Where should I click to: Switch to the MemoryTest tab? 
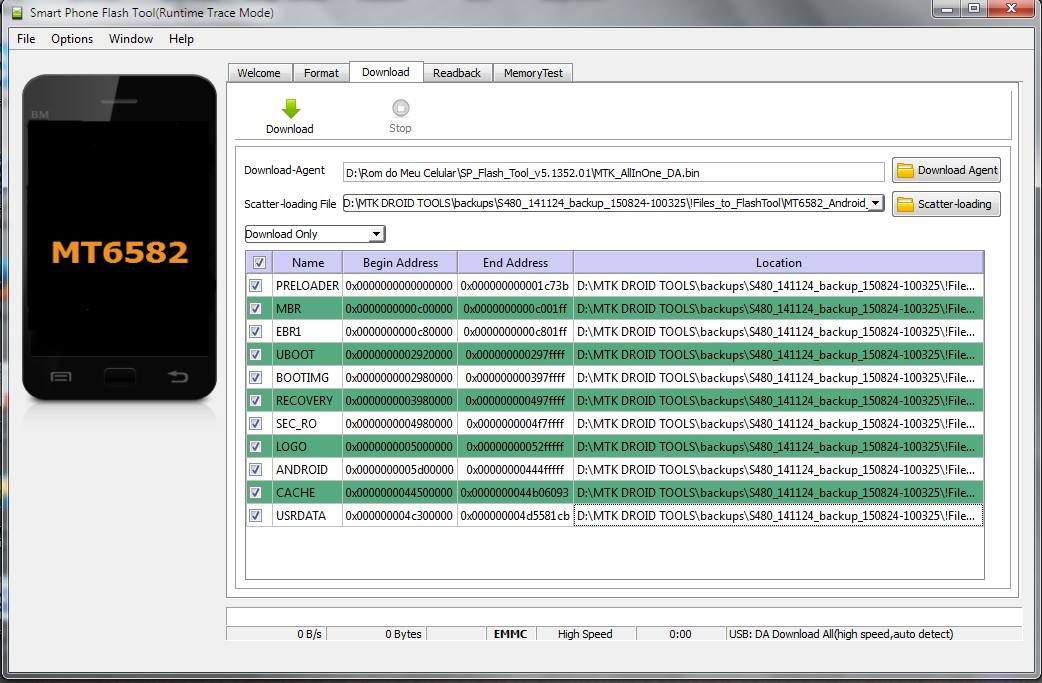[533, 73]
